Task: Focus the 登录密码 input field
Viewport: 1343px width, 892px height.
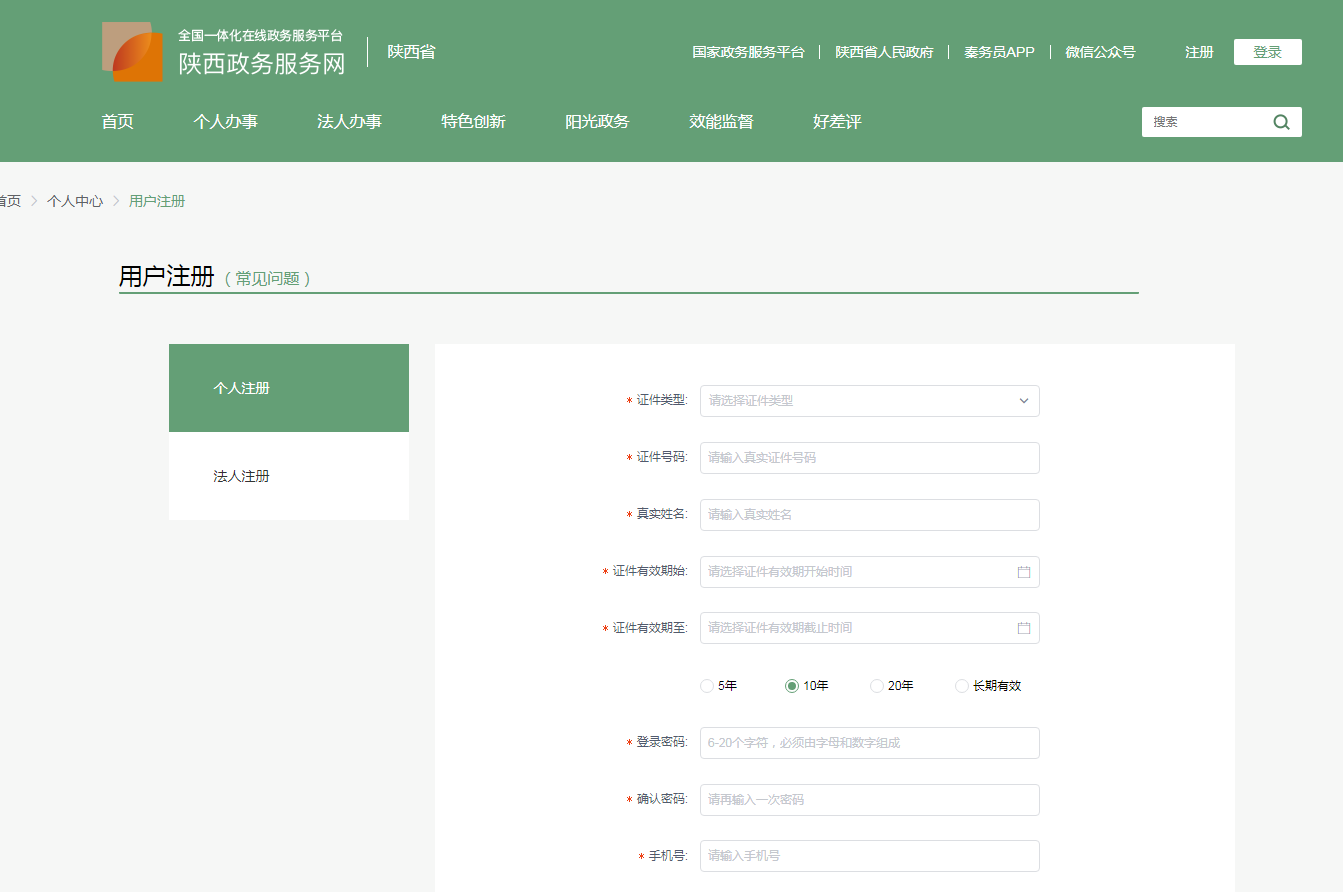Action: 869,743
